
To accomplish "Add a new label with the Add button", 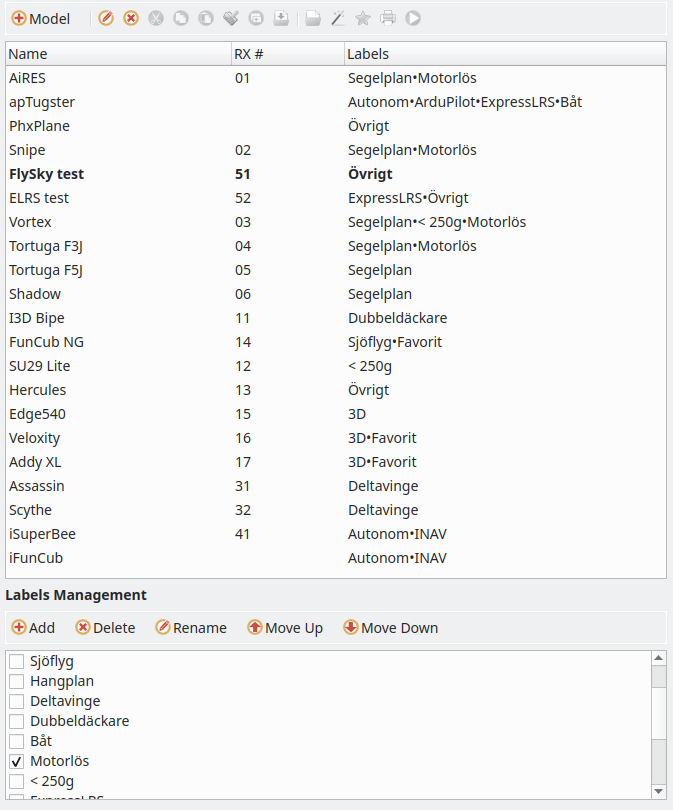I will coord(32,627).
